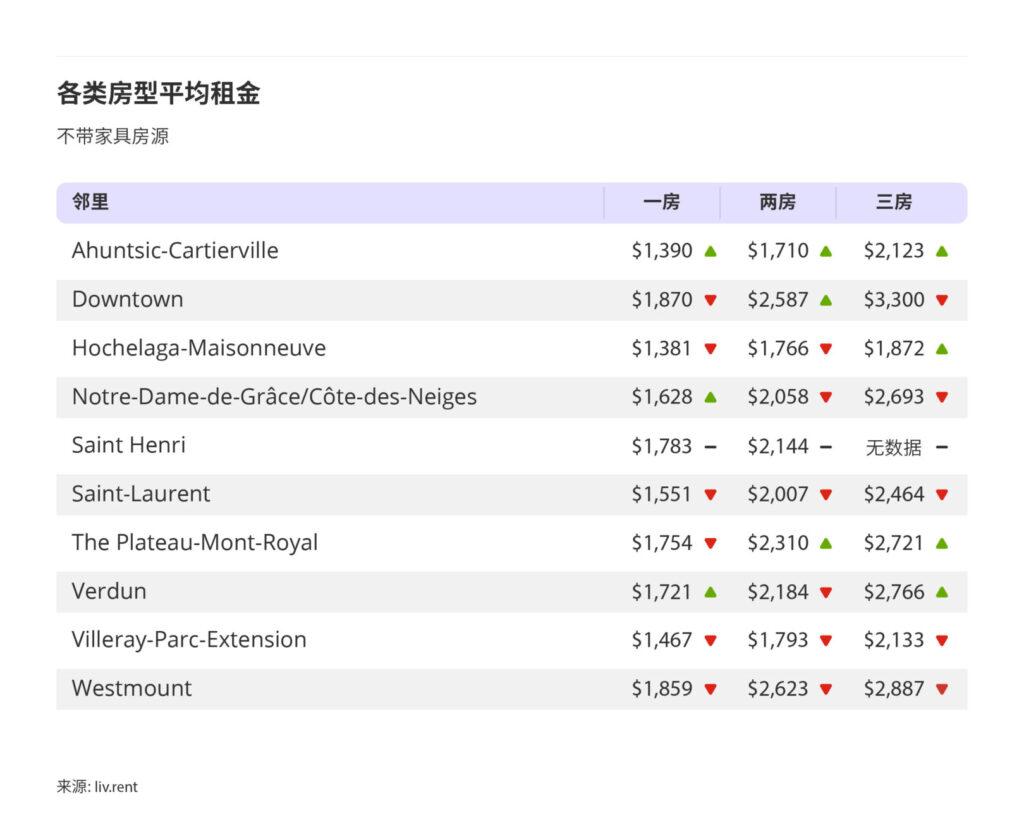Select the Saint Henri row name

point(129,445)
